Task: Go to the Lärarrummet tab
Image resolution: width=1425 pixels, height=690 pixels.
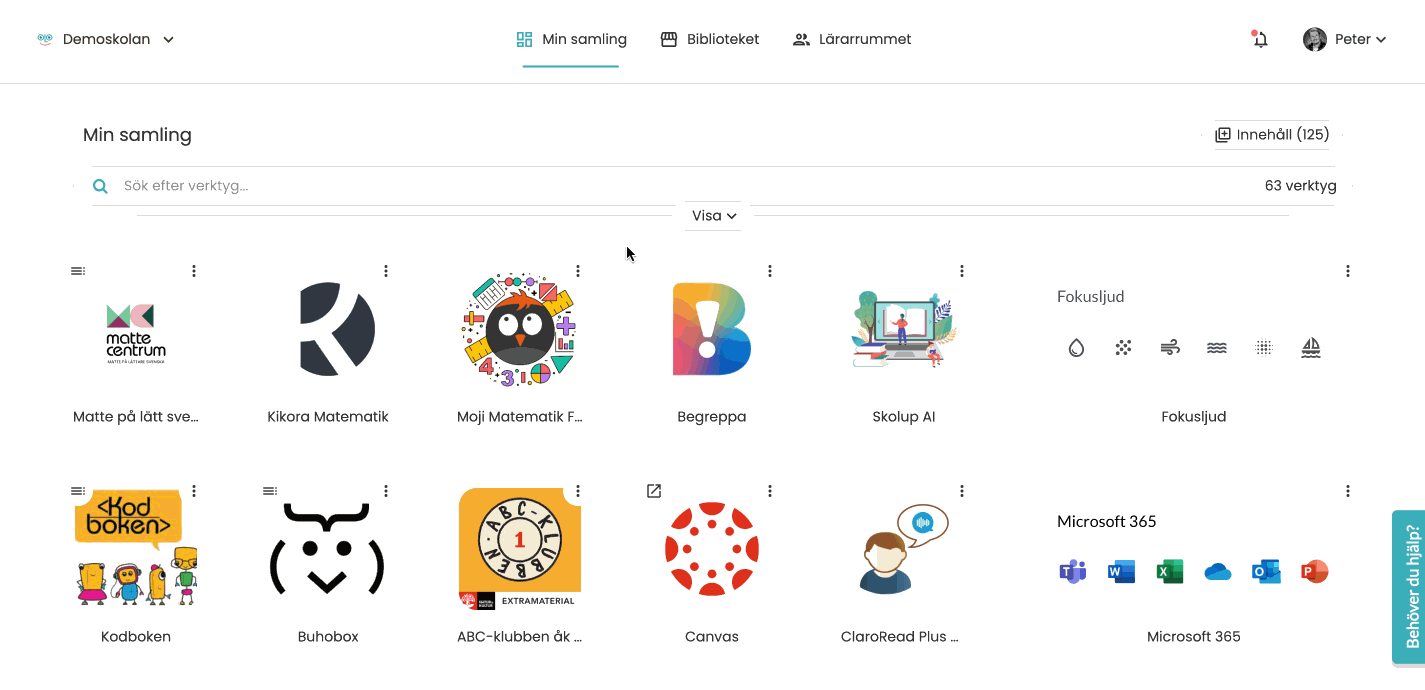Action: (x=852, y=40)
